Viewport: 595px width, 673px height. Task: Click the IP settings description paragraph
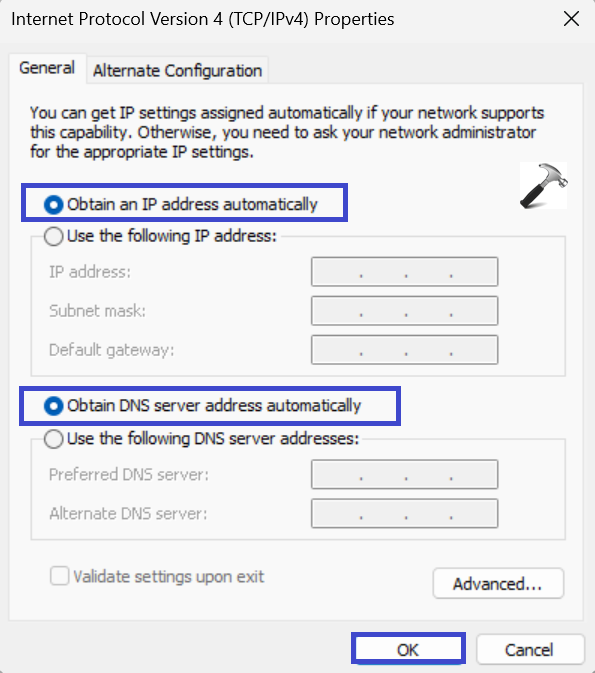coord(287,132)
